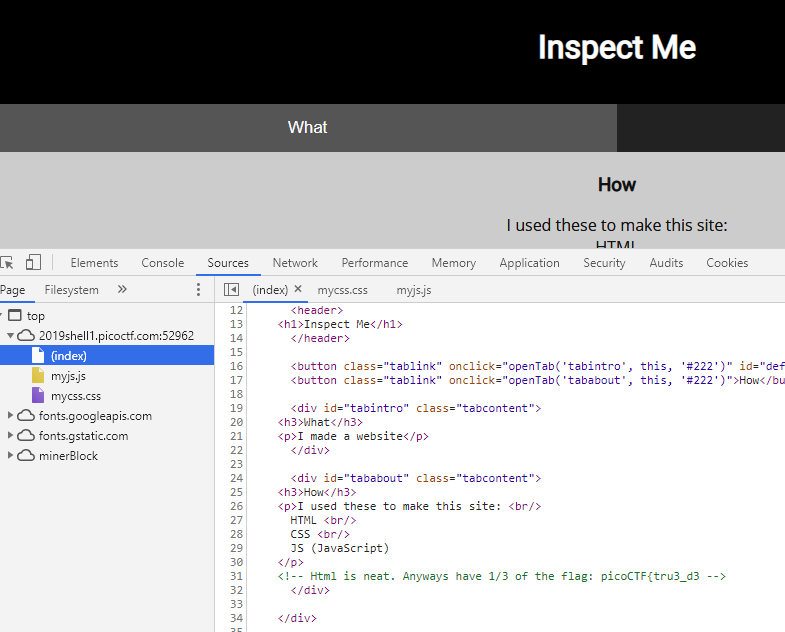The height and width of the screenshot is (632, 785).
Task: Click the What tab button on page
Action: pos(308,128)
